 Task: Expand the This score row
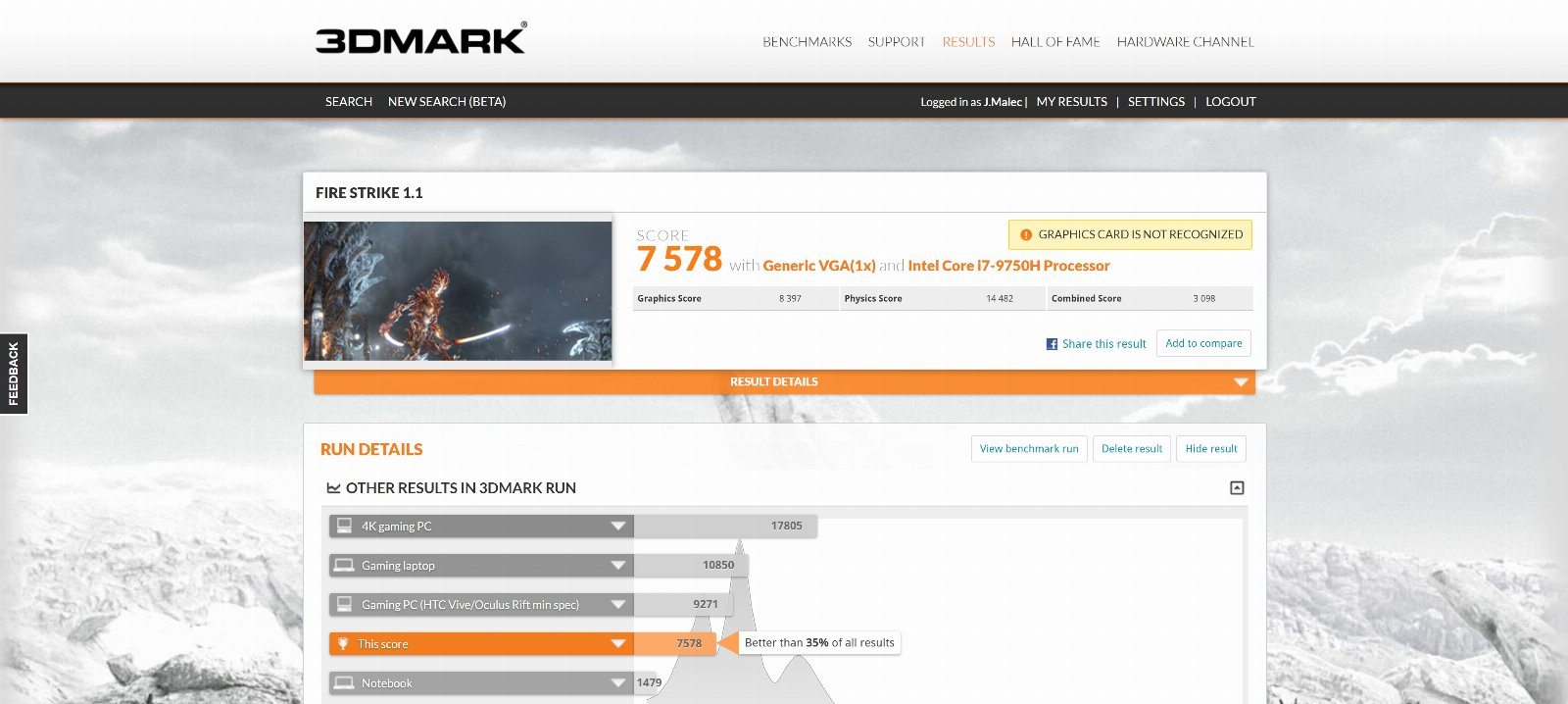618,644
